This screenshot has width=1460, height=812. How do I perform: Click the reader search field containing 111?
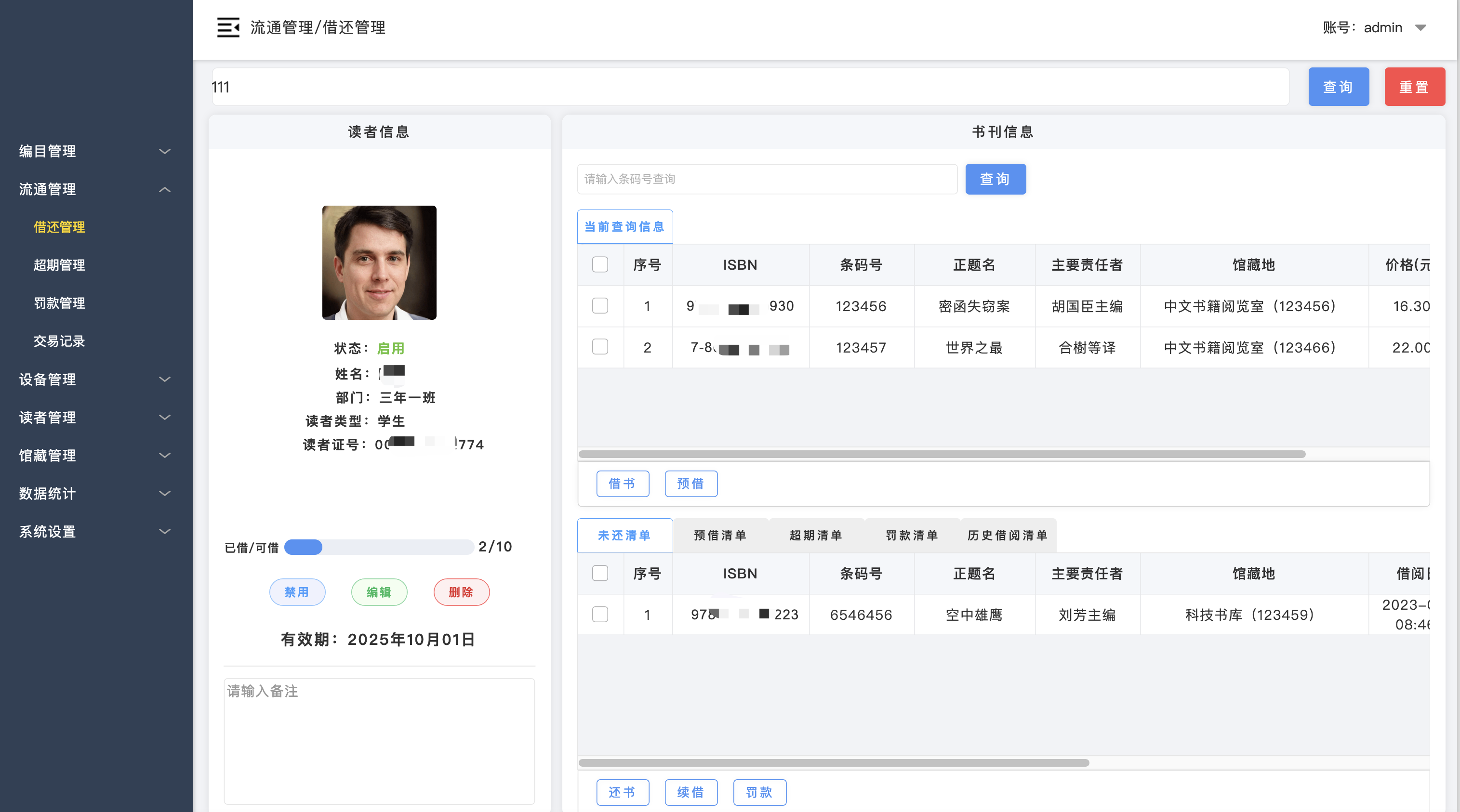750,87
